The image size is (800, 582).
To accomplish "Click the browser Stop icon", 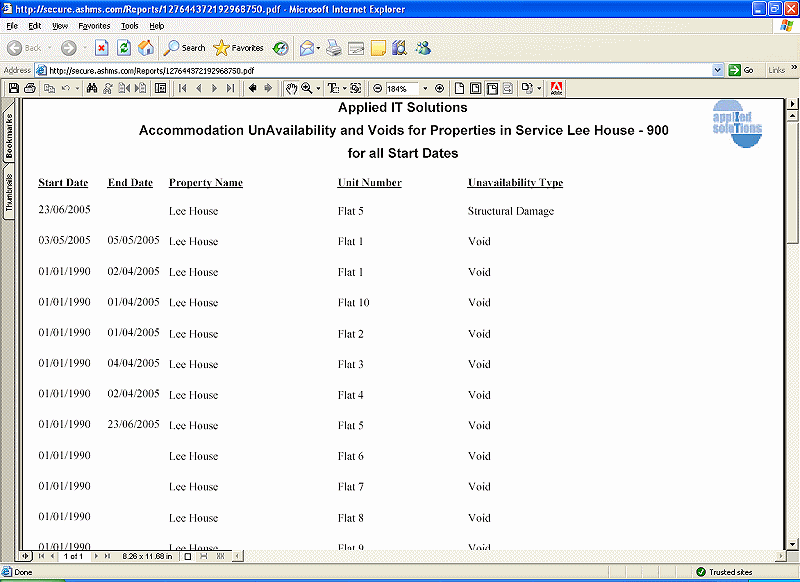I will (x=102, y=47).
